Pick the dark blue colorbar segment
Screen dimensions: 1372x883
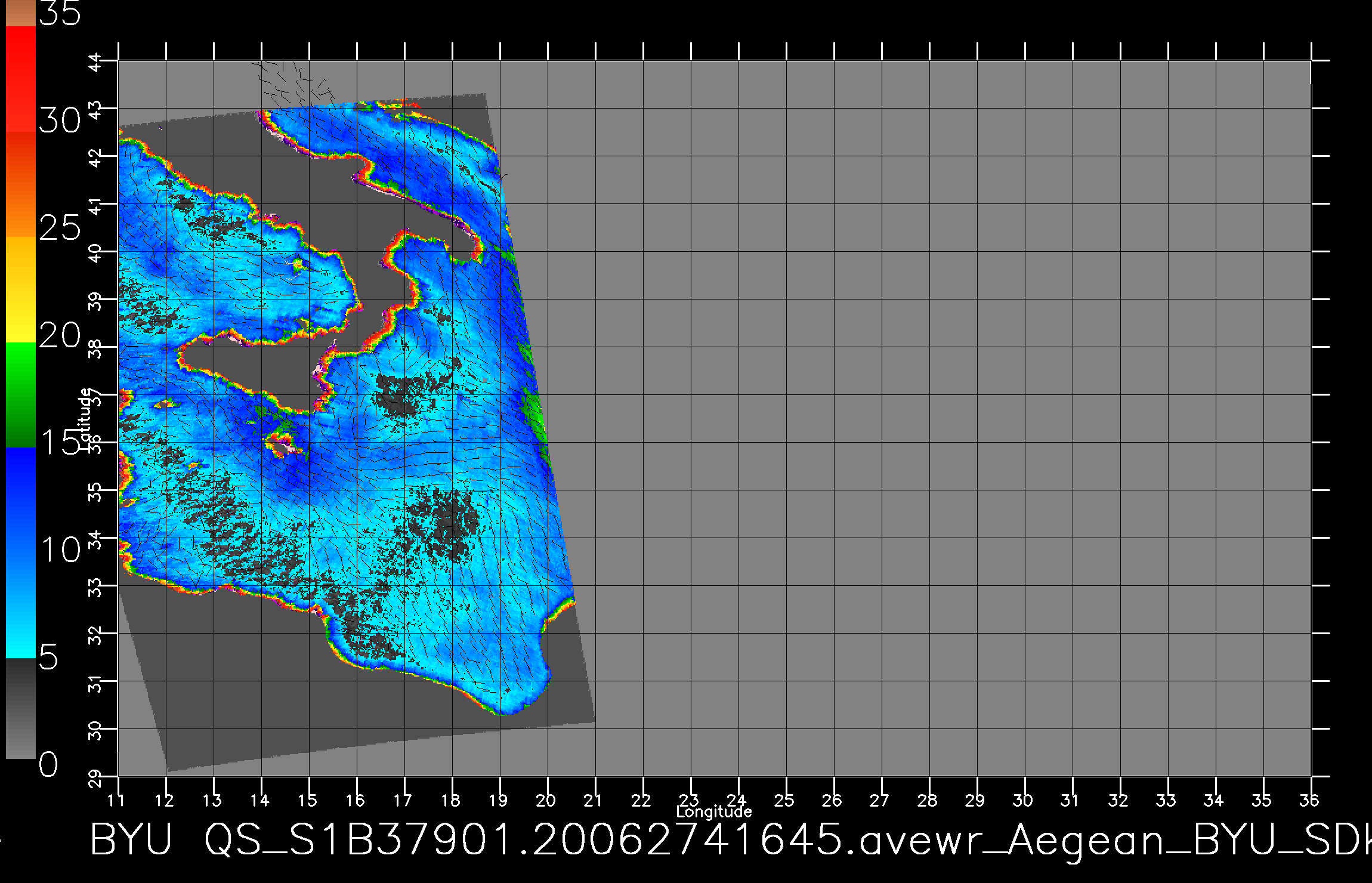click(21, 499)
